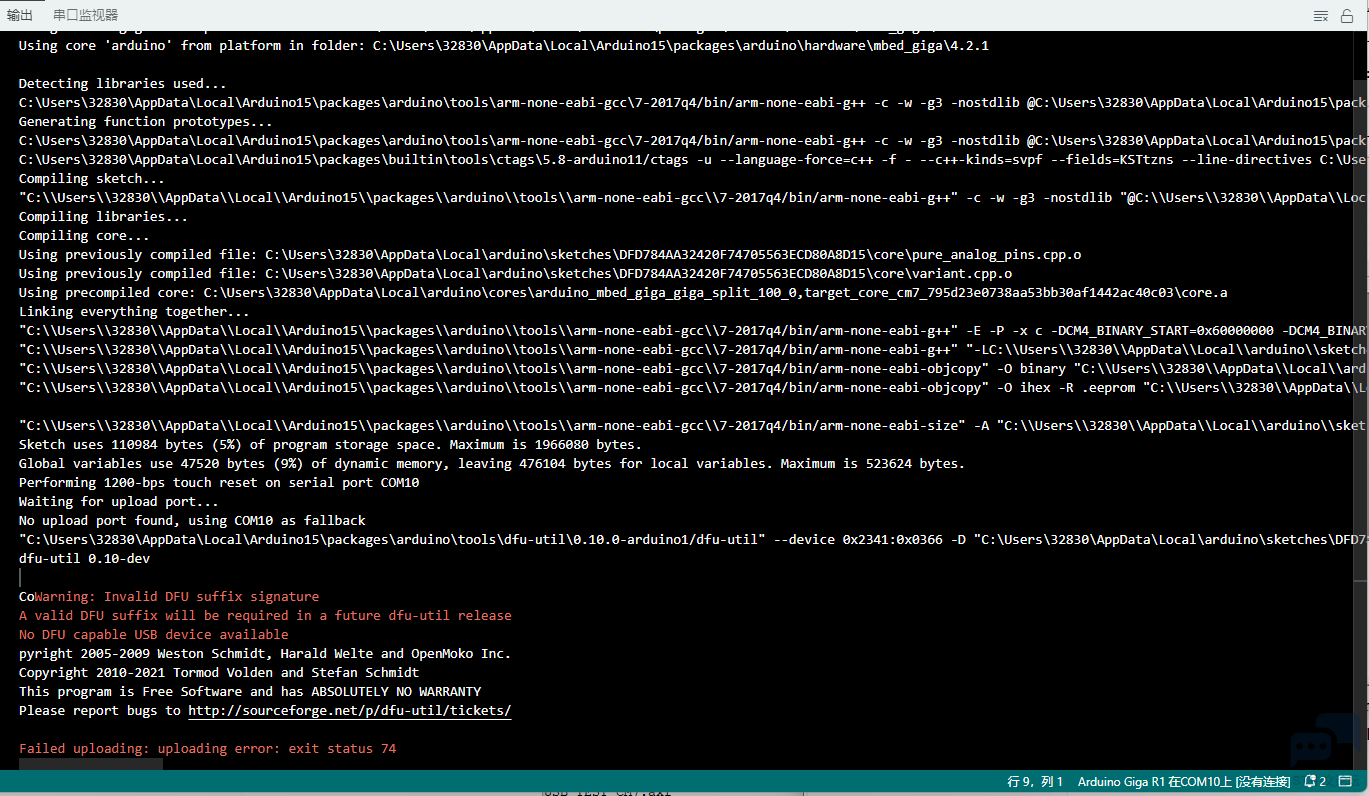Switch to the 输出 (Output) tab
The height and width of the screenshot is (796, 1369).
point(19,15)
